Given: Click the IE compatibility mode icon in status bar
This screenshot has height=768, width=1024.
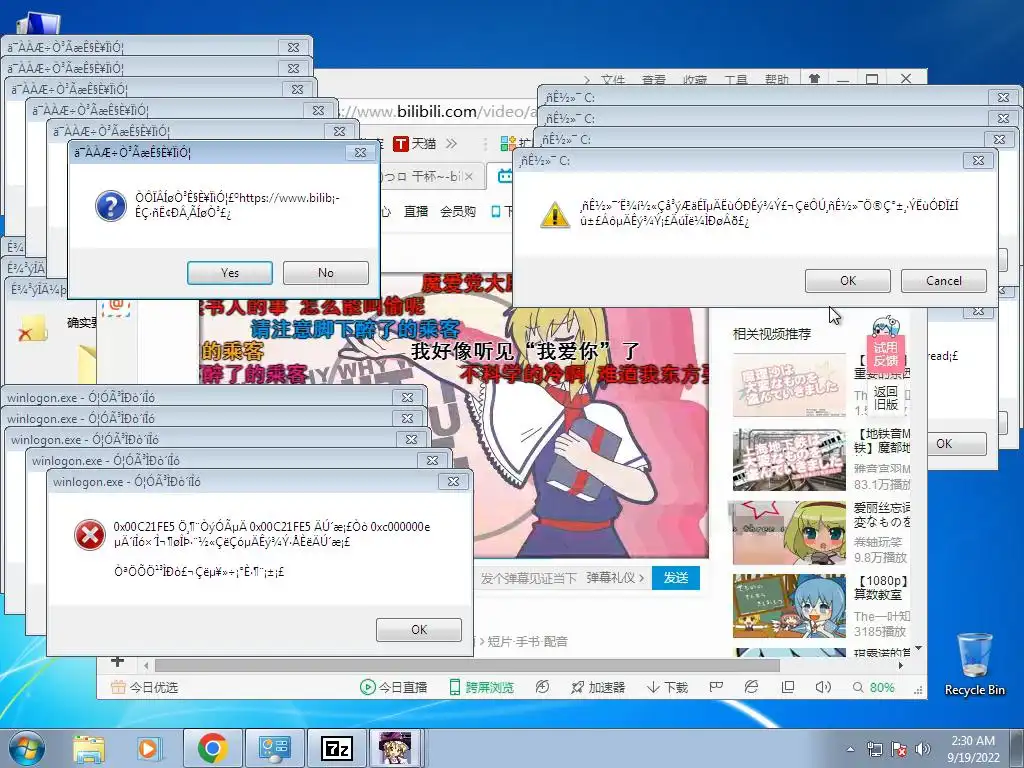Looking at the screenshot, I should (752, 686).
